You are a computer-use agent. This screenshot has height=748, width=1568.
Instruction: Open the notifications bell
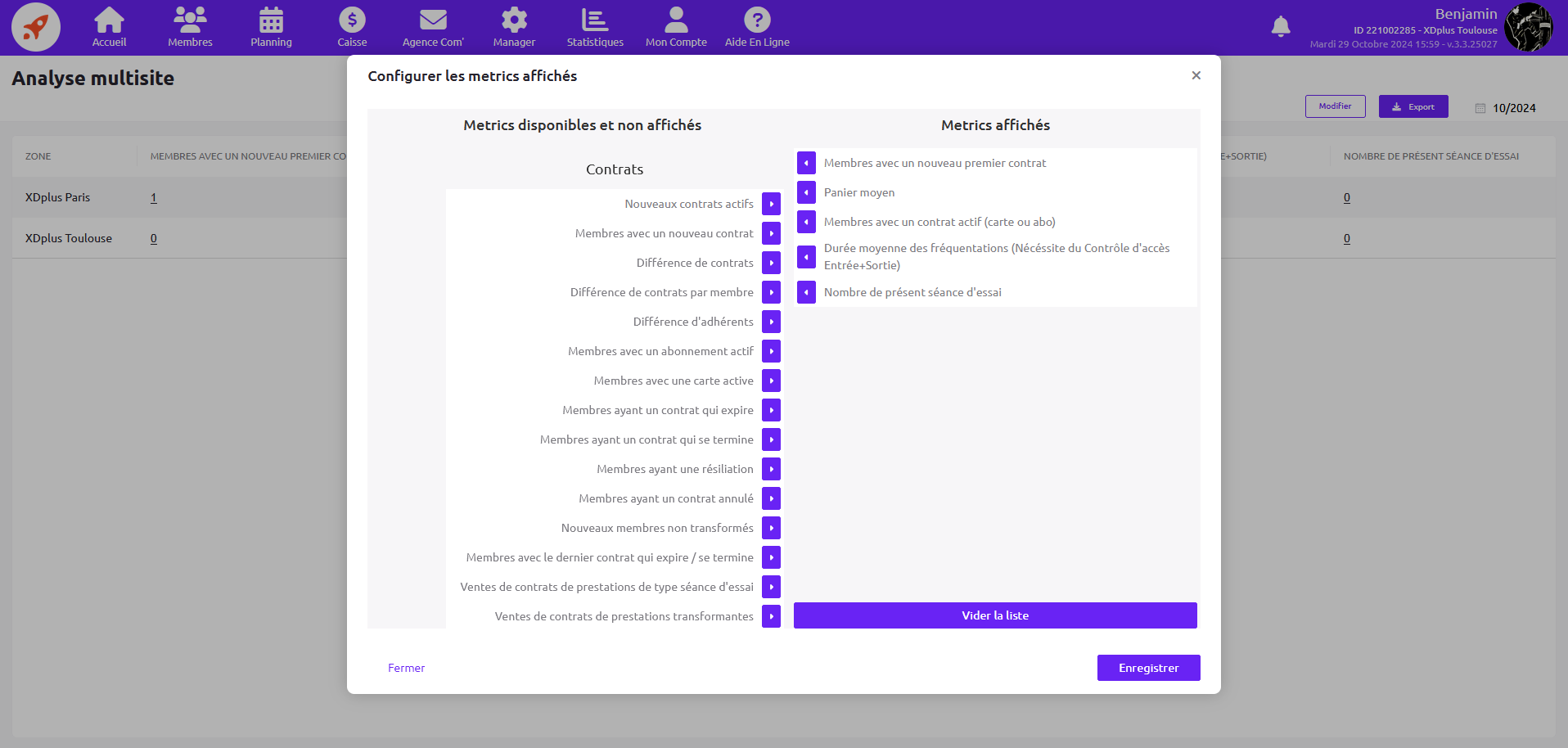tap(1281, 27)
